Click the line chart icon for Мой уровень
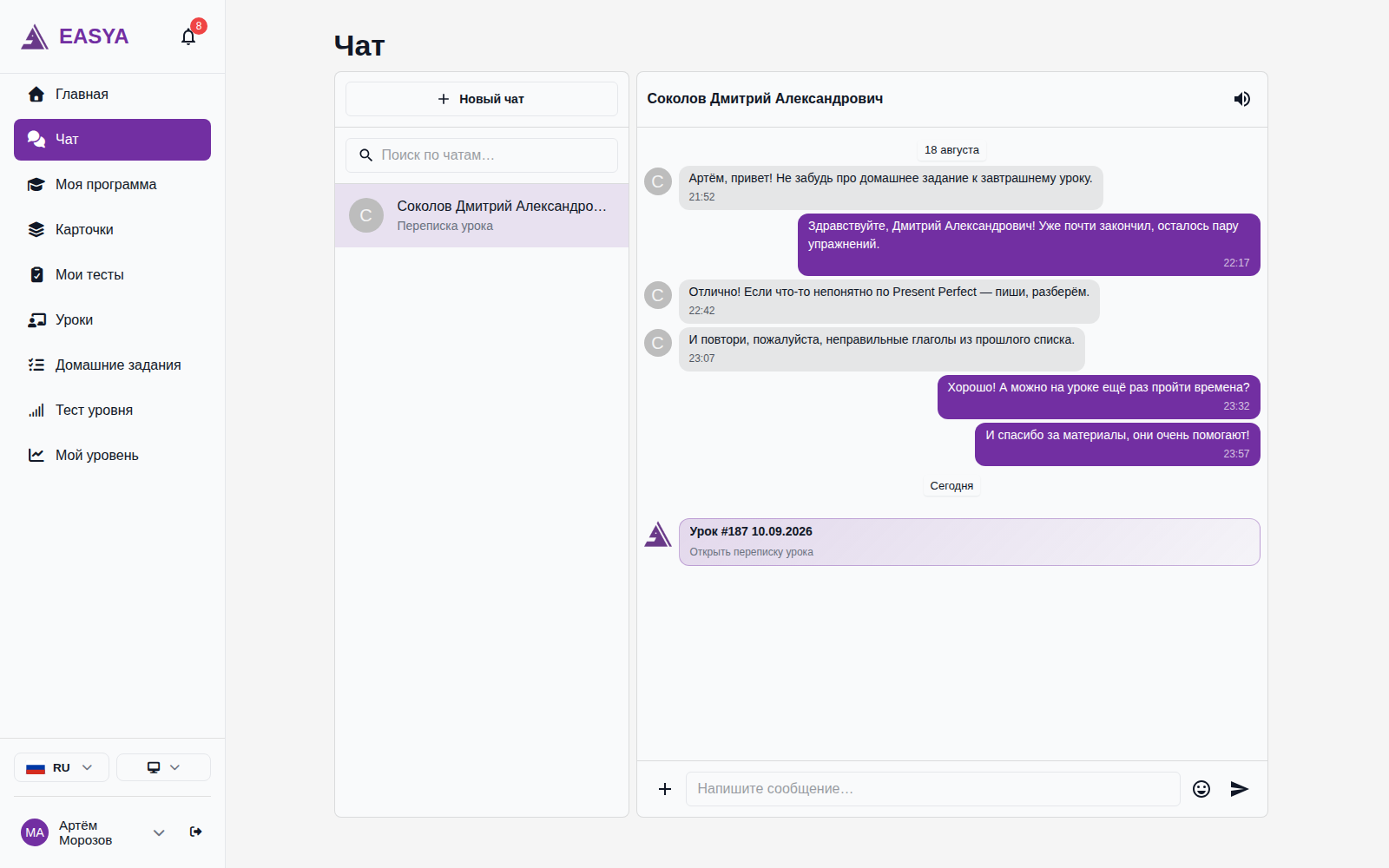The image size is (1389, 868). [x=36, y=456]
